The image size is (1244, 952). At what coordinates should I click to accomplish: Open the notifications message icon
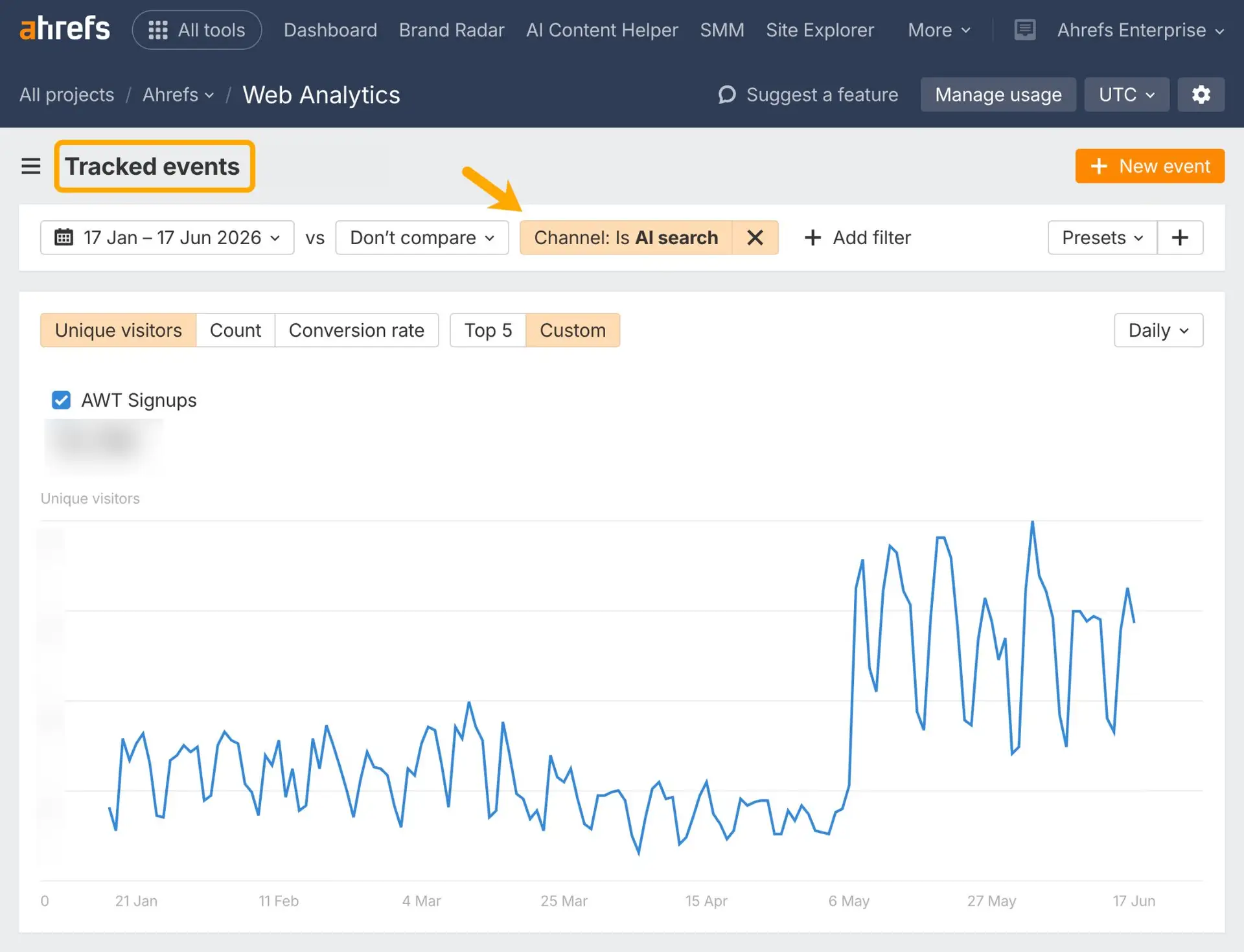click(1024, 30)
